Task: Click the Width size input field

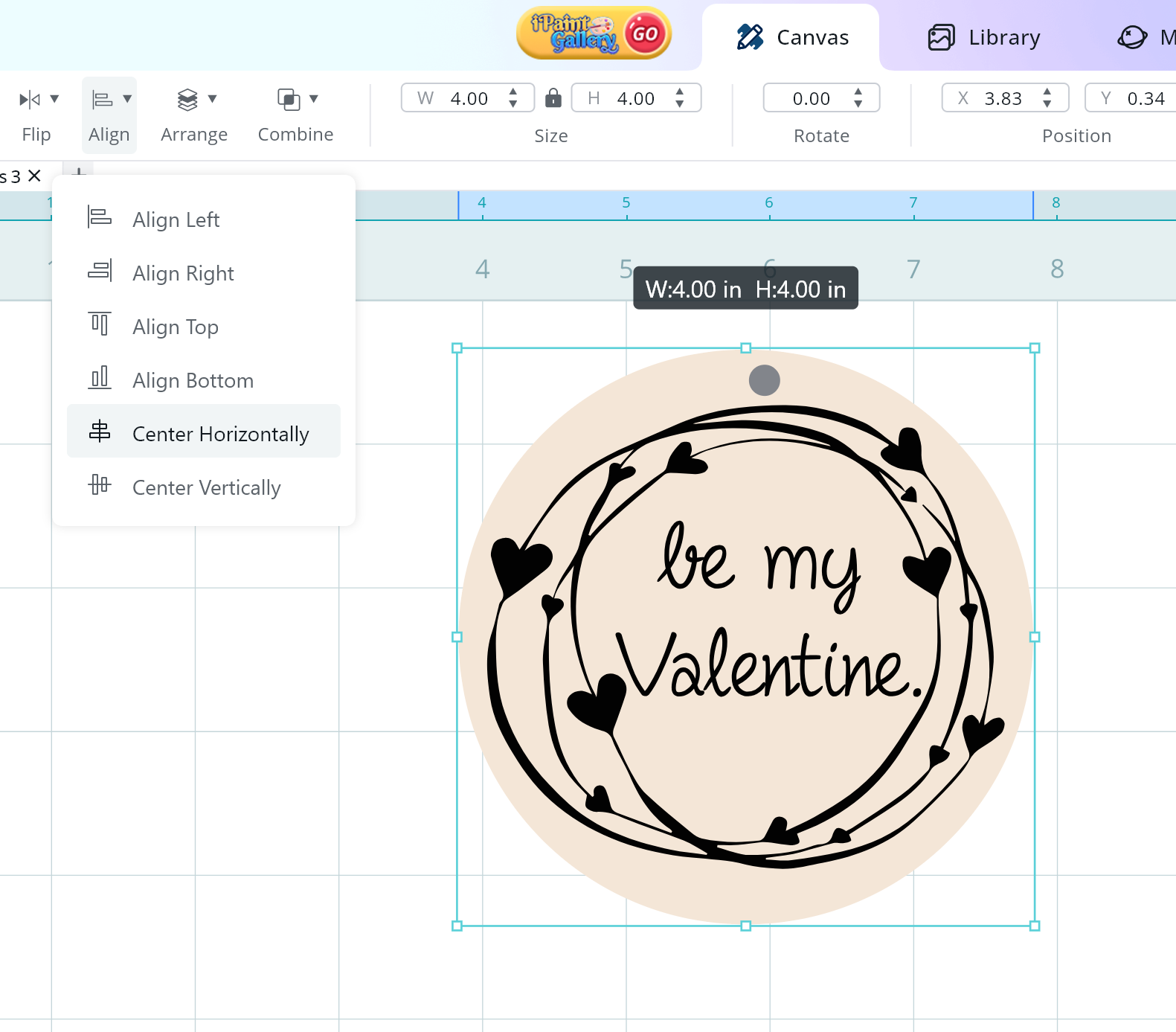Action: coord(469,98)
